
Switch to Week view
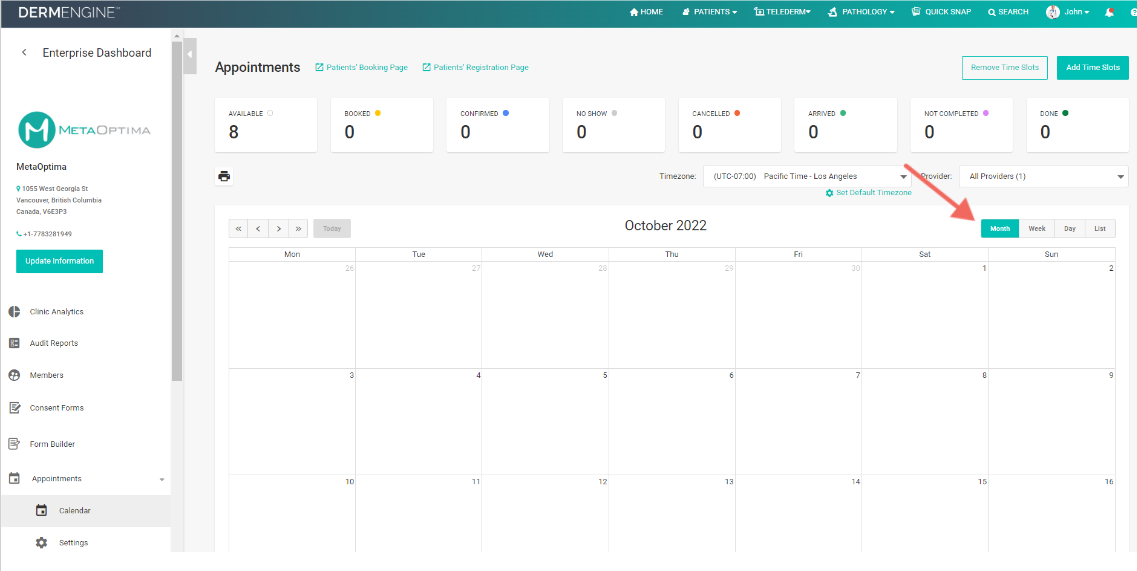pyautogui.click(x=1037, y=229)
